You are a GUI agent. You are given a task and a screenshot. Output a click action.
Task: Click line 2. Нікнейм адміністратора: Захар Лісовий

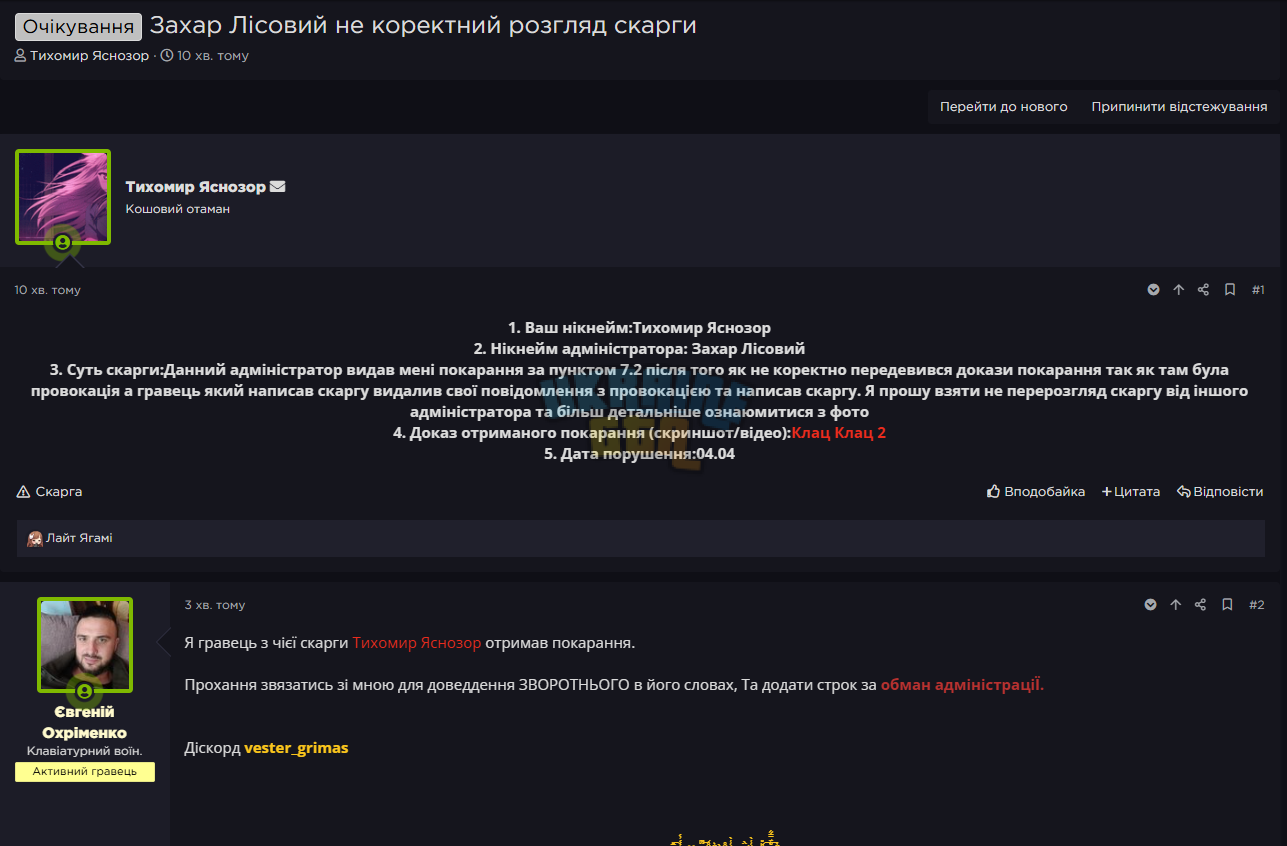pos(639,349)
